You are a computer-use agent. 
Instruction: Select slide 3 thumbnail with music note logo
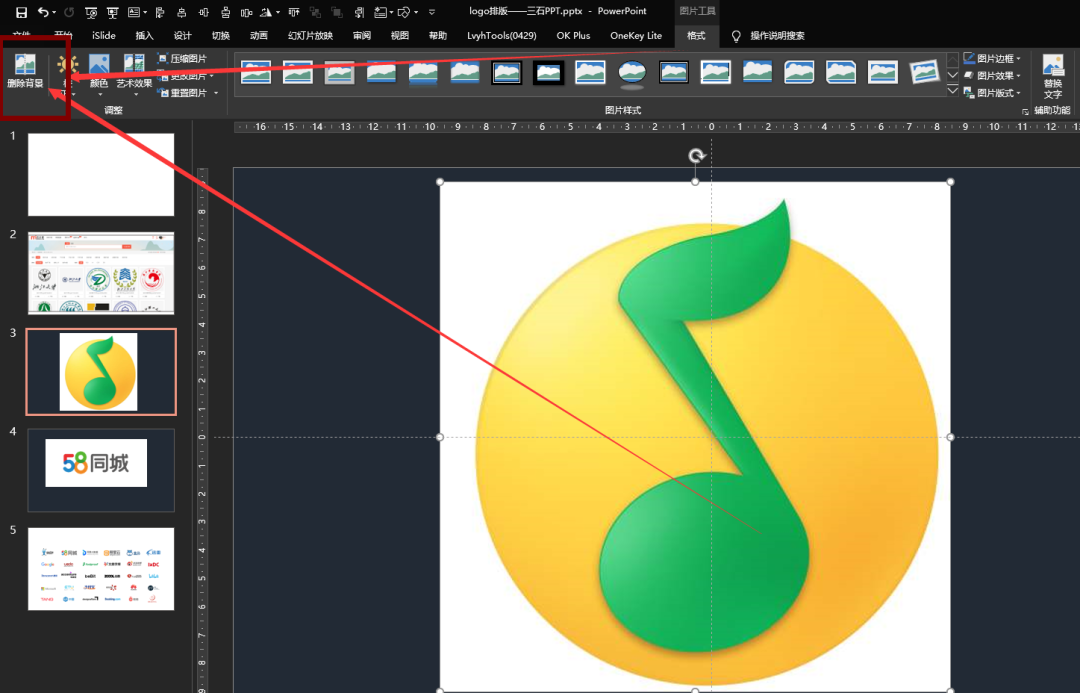(101, 372)
